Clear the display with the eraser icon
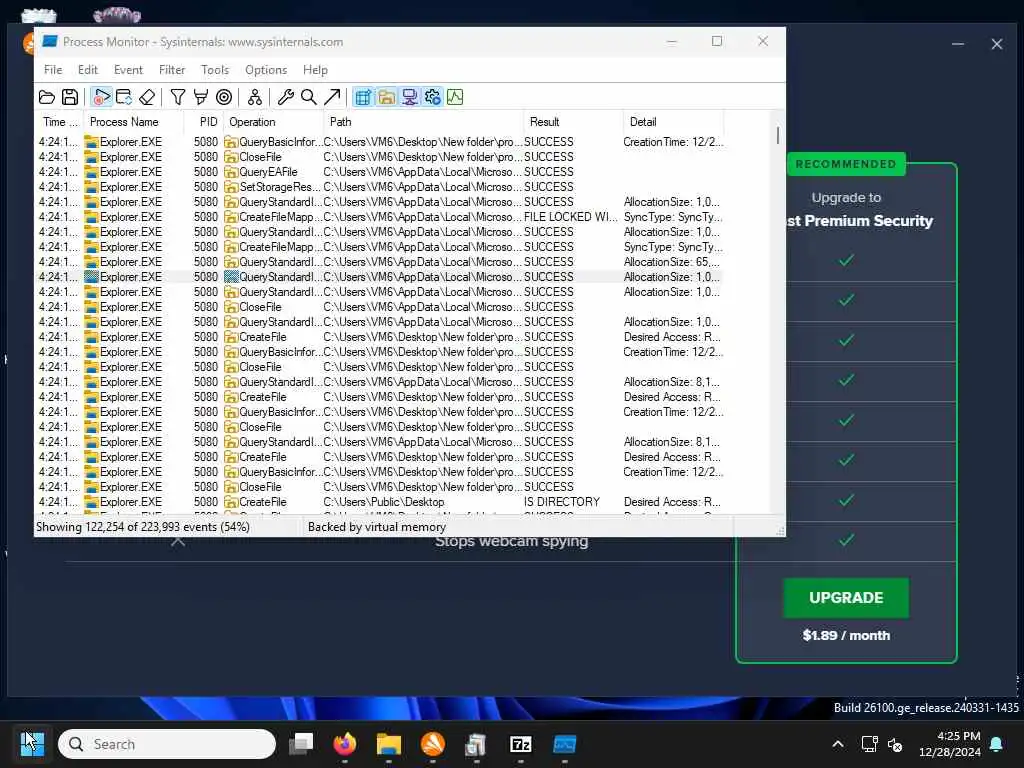1024x768 pixels. (x=147, y=97)
